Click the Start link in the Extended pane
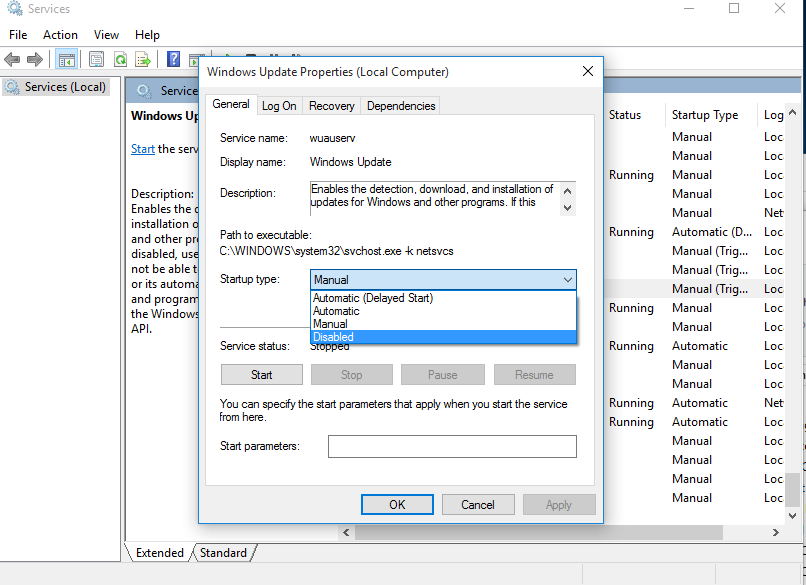 pyautogui.click(x=142, y=149)
